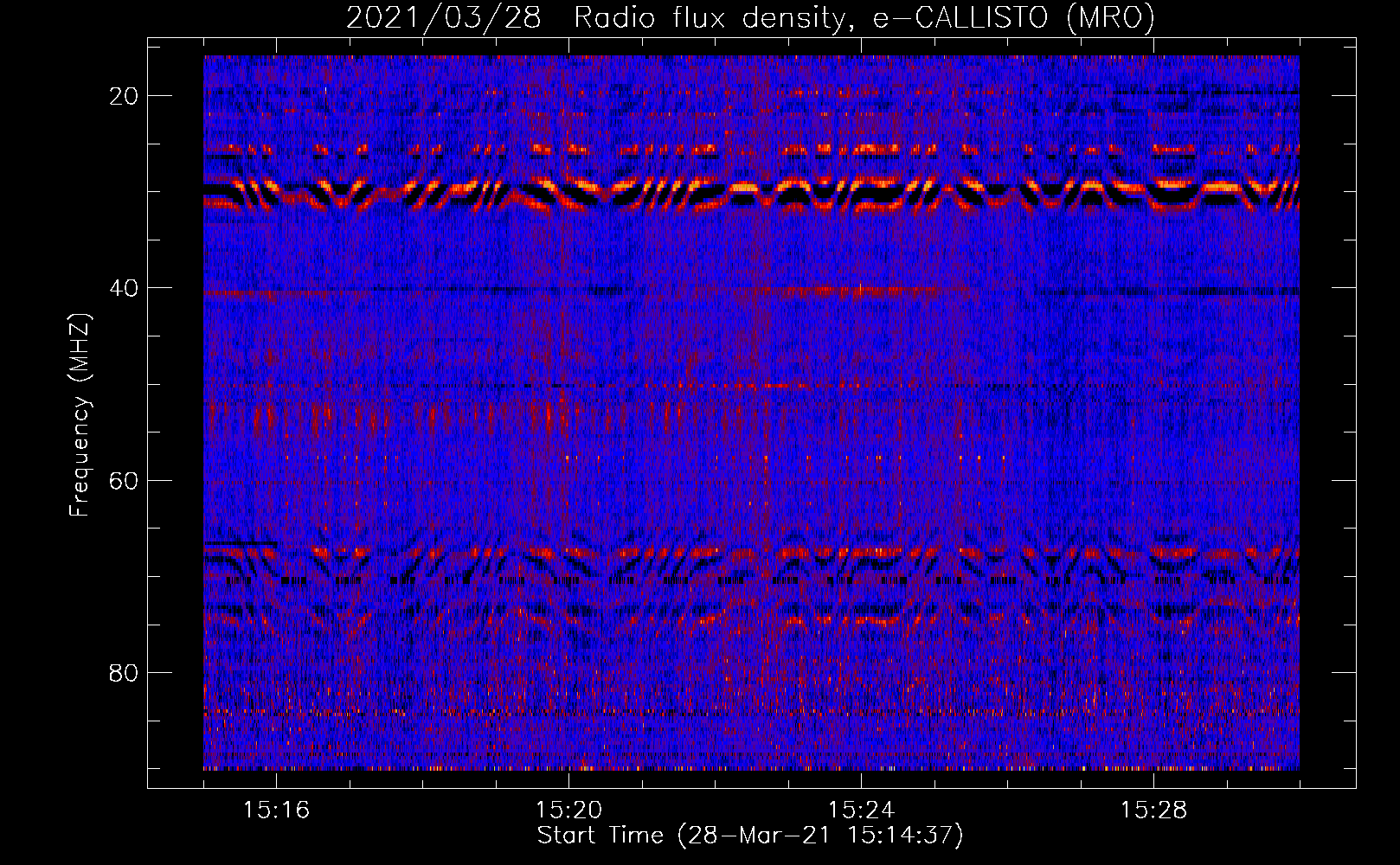Image resolution: width=1400 pixels, height=865 pixels.
Task: Click the 15:28 time tick label
Action: tap(1153, 810)
